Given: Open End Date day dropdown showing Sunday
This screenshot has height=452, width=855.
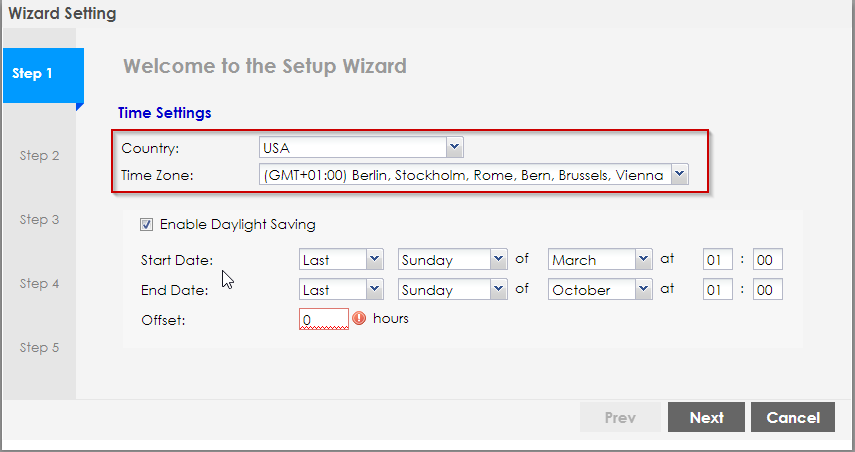Looking at the screenshot, I should point(453,290).
